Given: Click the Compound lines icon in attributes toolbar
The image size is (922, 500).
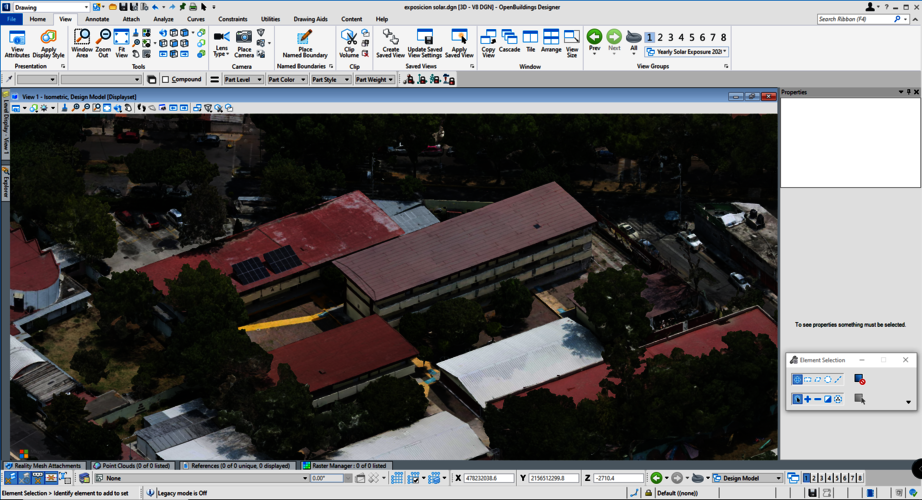Looking at the screenshot, I should [x=215, y=79].
